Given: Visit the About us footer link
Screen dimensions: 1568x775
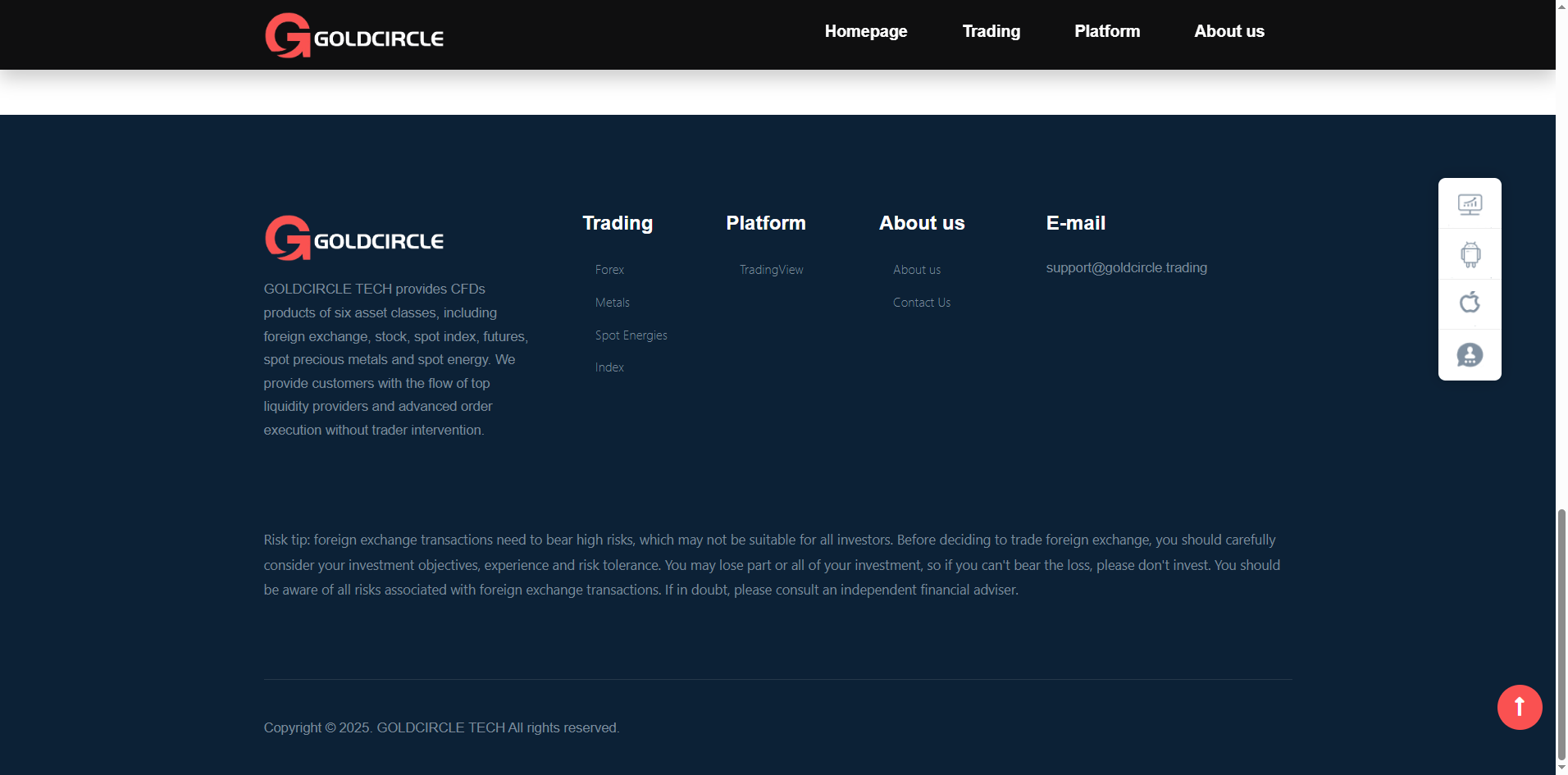Looking at the screenshot, I should [917, 270].
